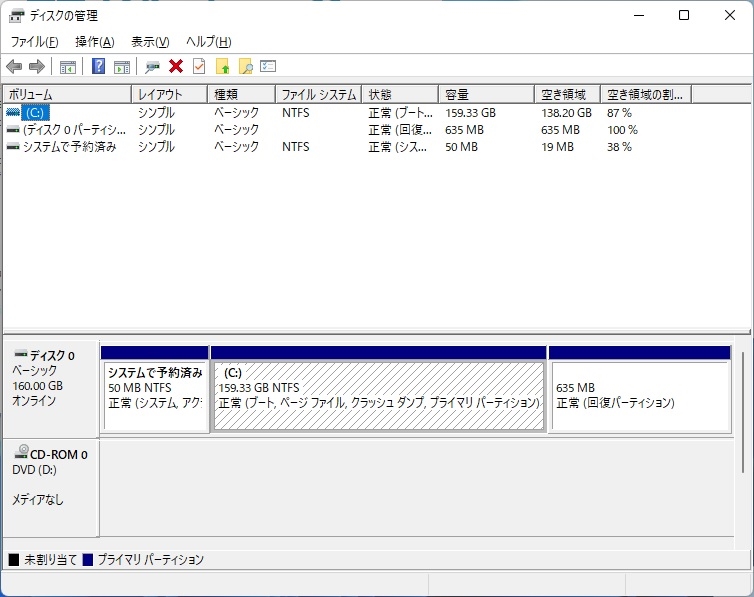This screenshot has width=754, height=597.
Task: Click the オンライン disk status text
Action: [x=34, y=400]
